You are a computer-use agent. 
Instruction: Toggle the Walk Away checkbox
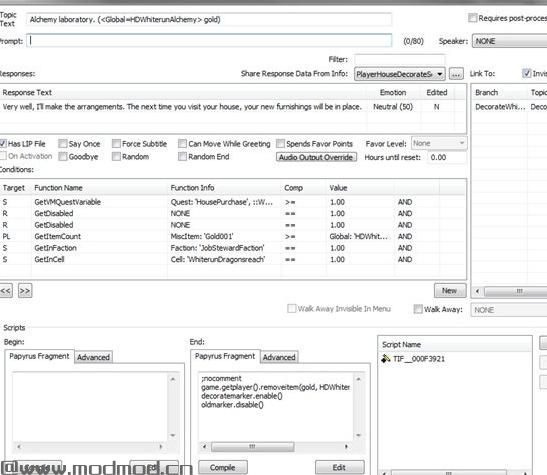click(x=418, y=309)
